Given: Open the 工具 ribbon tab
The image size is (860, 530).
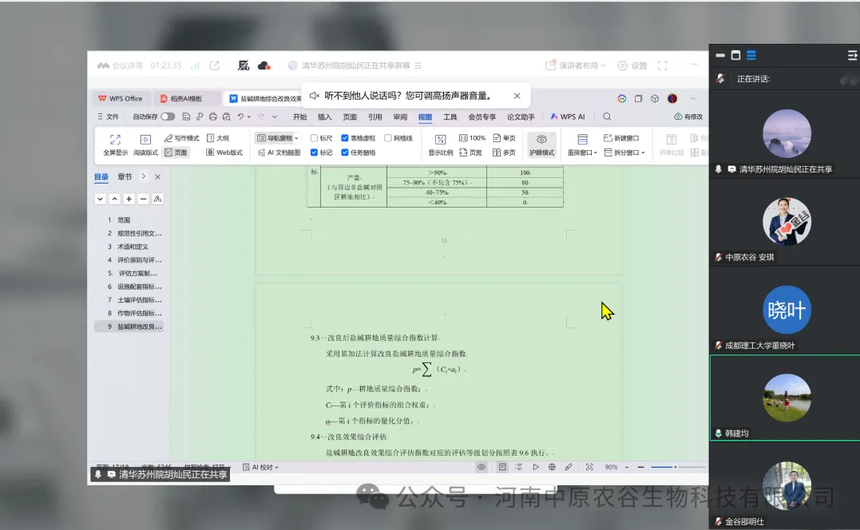Looking at the screenshot, I should 450,117.
